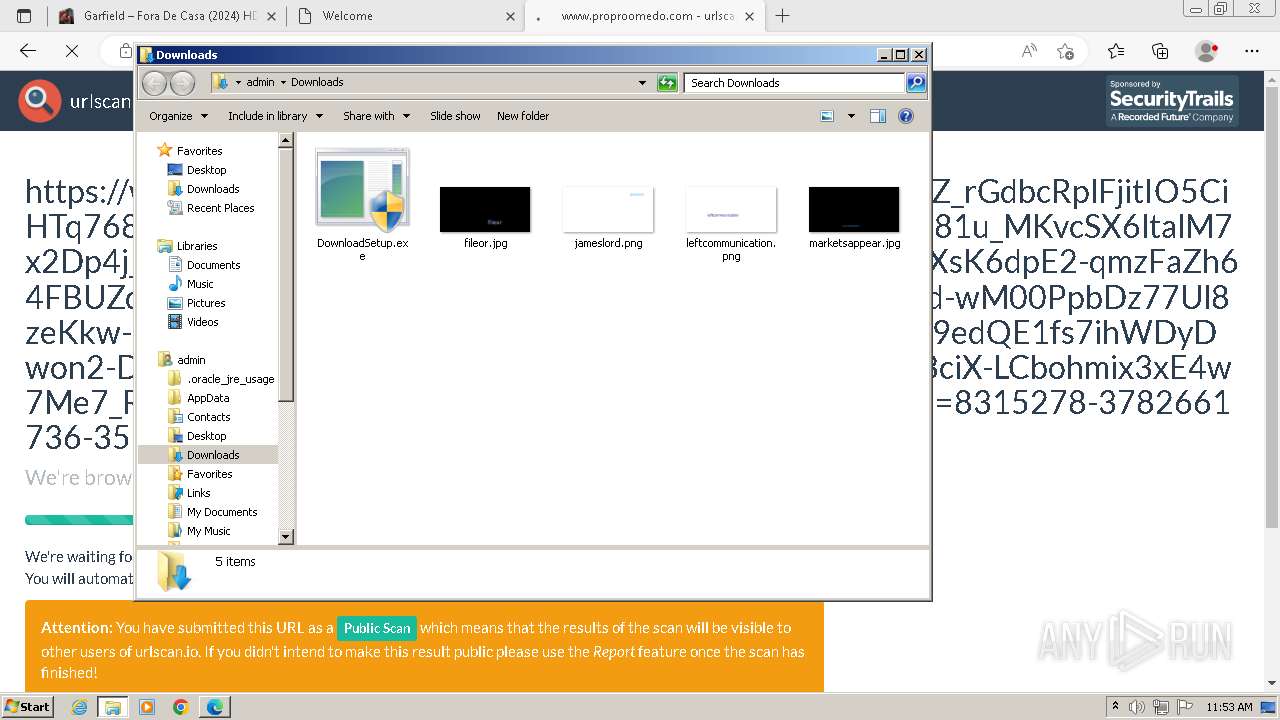
Task: Open Include in library menu
Action: tap(275, 116)
